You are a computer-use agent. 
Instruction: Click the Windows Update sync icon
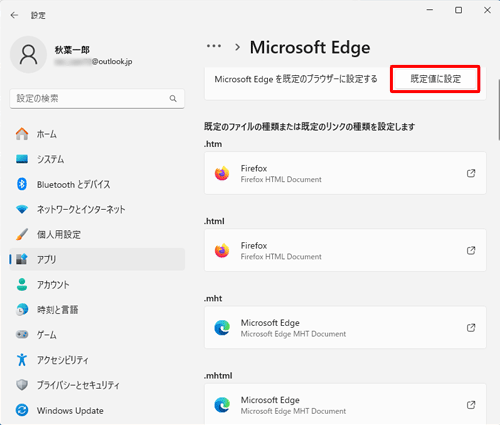22,410
